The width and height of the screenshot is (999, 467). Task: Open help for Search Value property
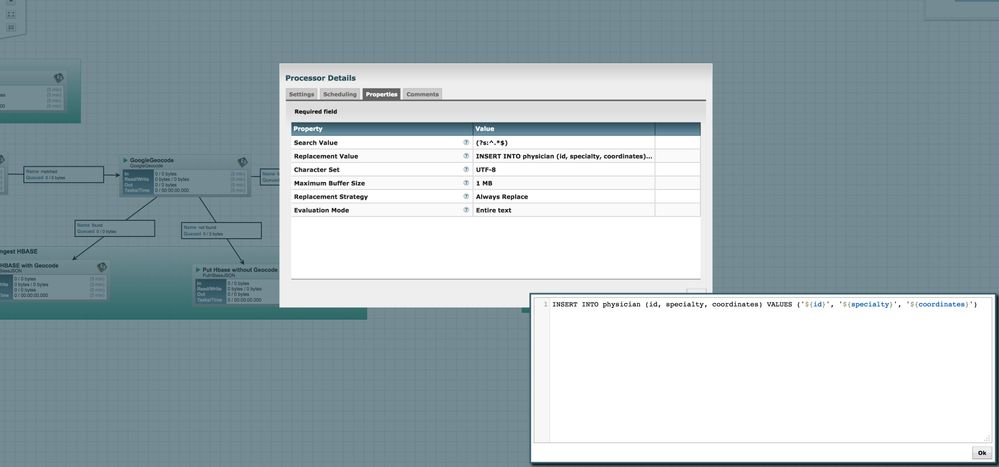tap(466, 143)
